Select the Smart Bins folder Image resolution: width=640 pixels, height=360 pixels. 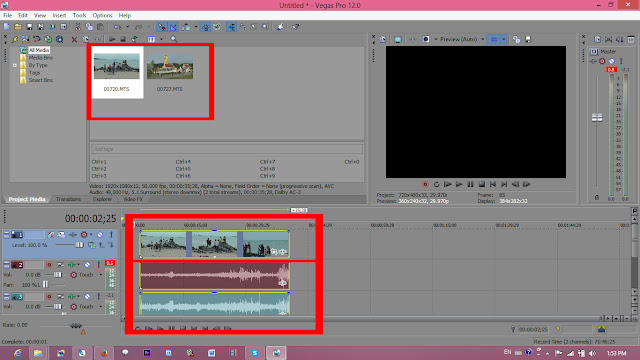[x=40, y=80]
